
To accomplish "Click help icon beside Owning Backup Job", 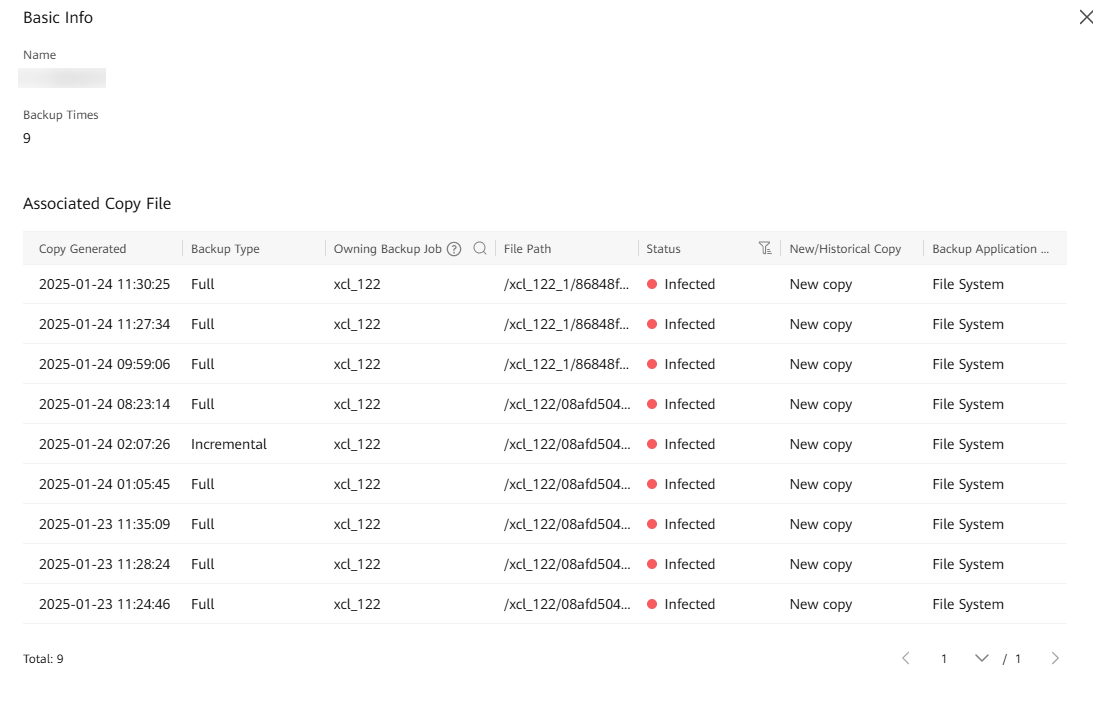I will click(x=454, y=249).
